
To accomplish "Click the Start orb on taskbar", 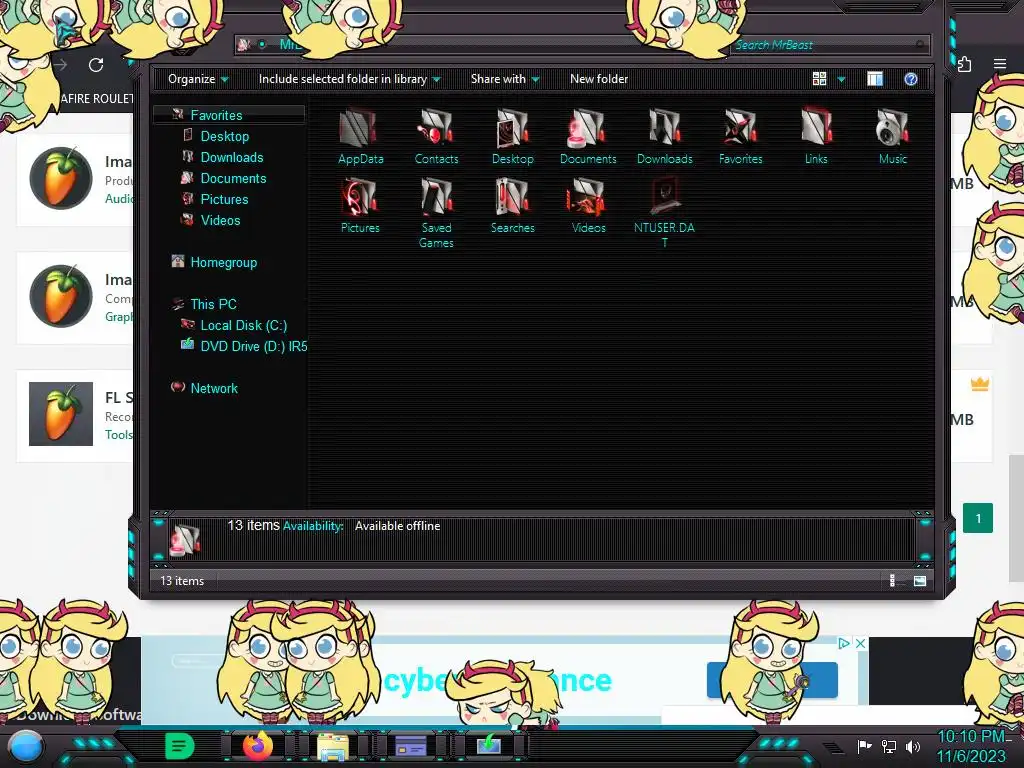I will pyautogui.click(x=25, y=746).
